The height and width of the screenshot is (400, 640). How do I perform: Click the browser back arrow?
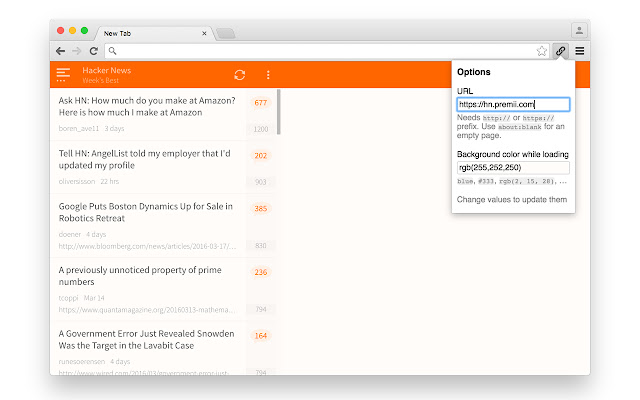(60, 51)
